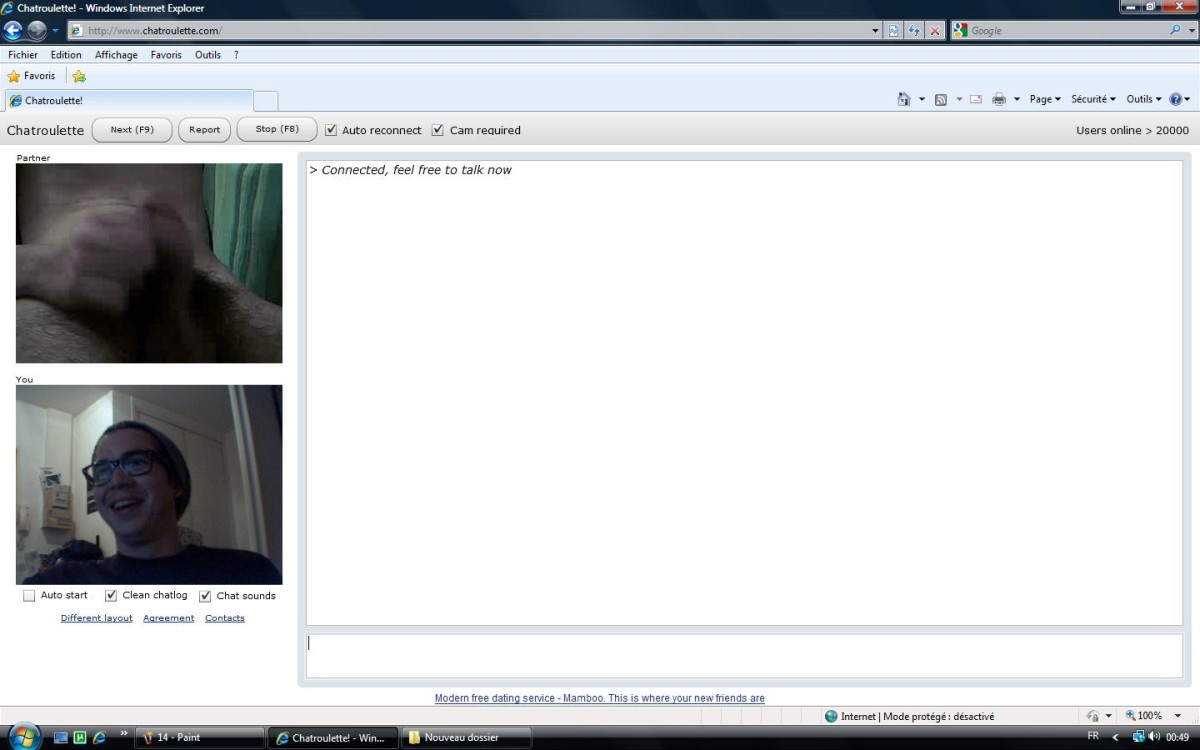Click the Next (F9) button
1200x750 pixels.
(x=132, y=130)
